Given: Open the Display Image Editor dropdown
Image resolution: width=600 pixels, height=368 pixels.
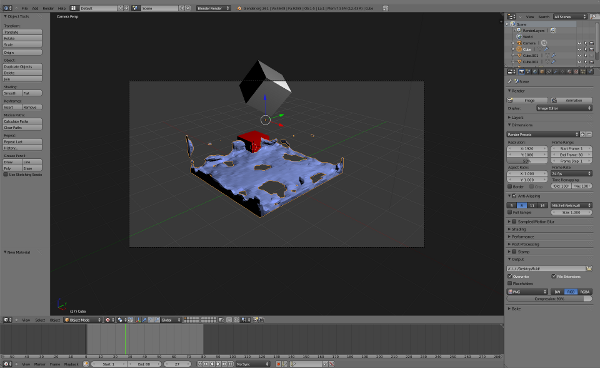Looking at the screenshot, I should click(564, 108).
